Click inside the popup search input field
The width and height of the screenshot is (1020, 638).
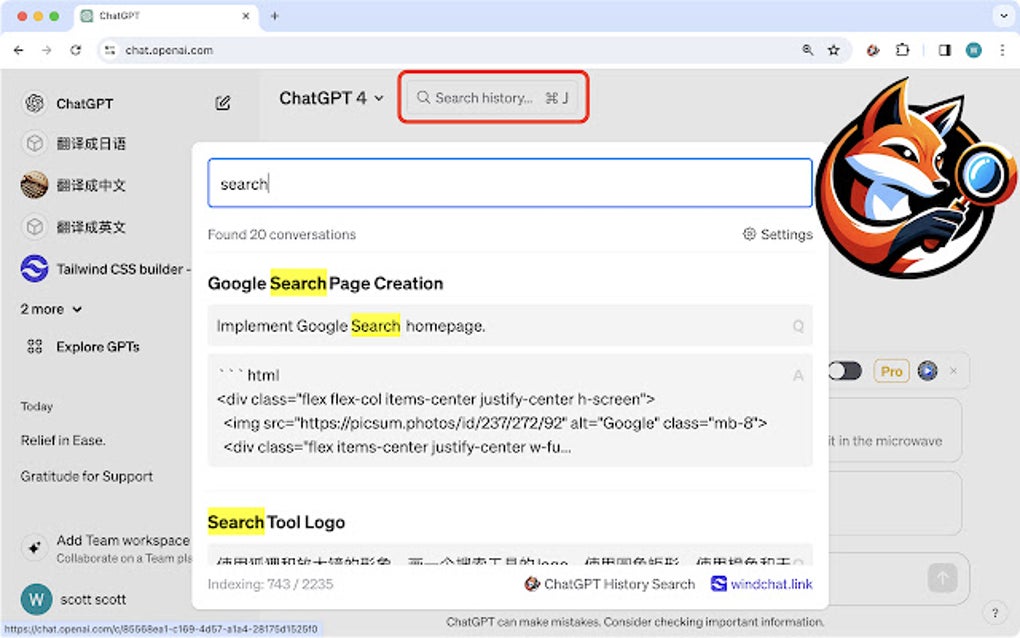510,183
